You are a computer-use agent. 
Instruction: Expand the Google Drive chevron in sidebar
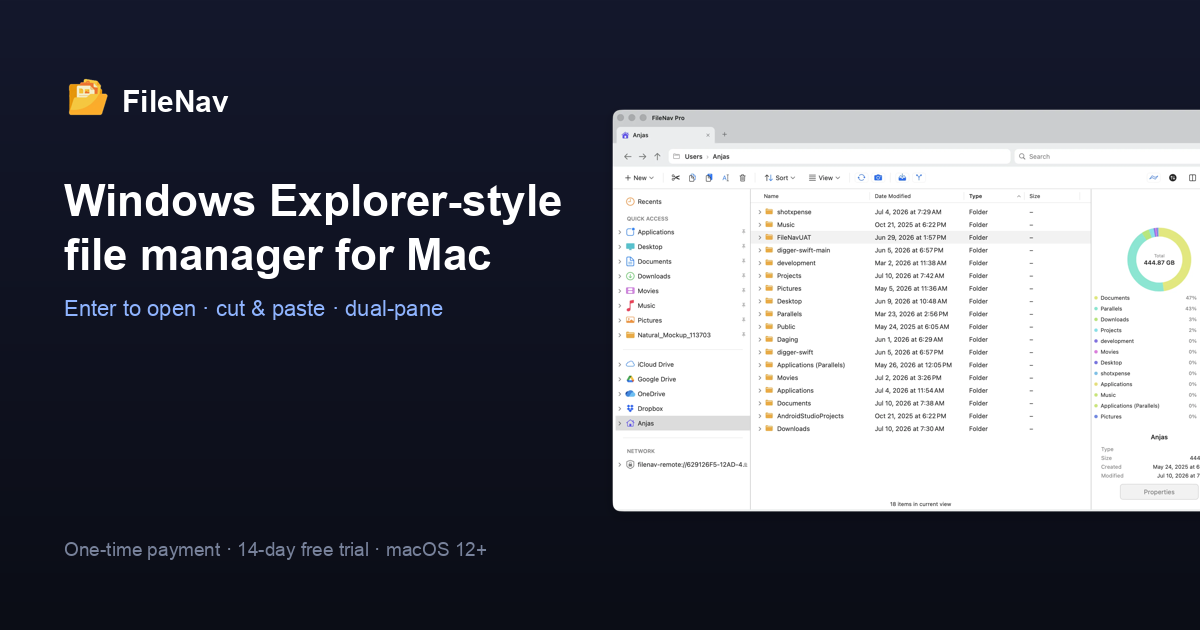coord(620,379)
